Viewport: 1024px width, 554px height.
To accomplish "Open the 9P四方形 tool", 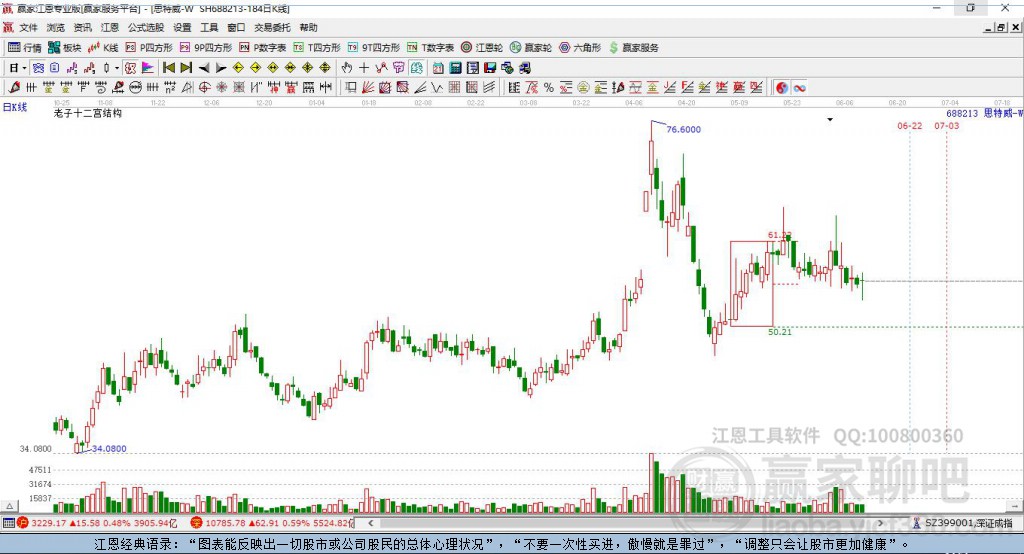I will 206,48.
